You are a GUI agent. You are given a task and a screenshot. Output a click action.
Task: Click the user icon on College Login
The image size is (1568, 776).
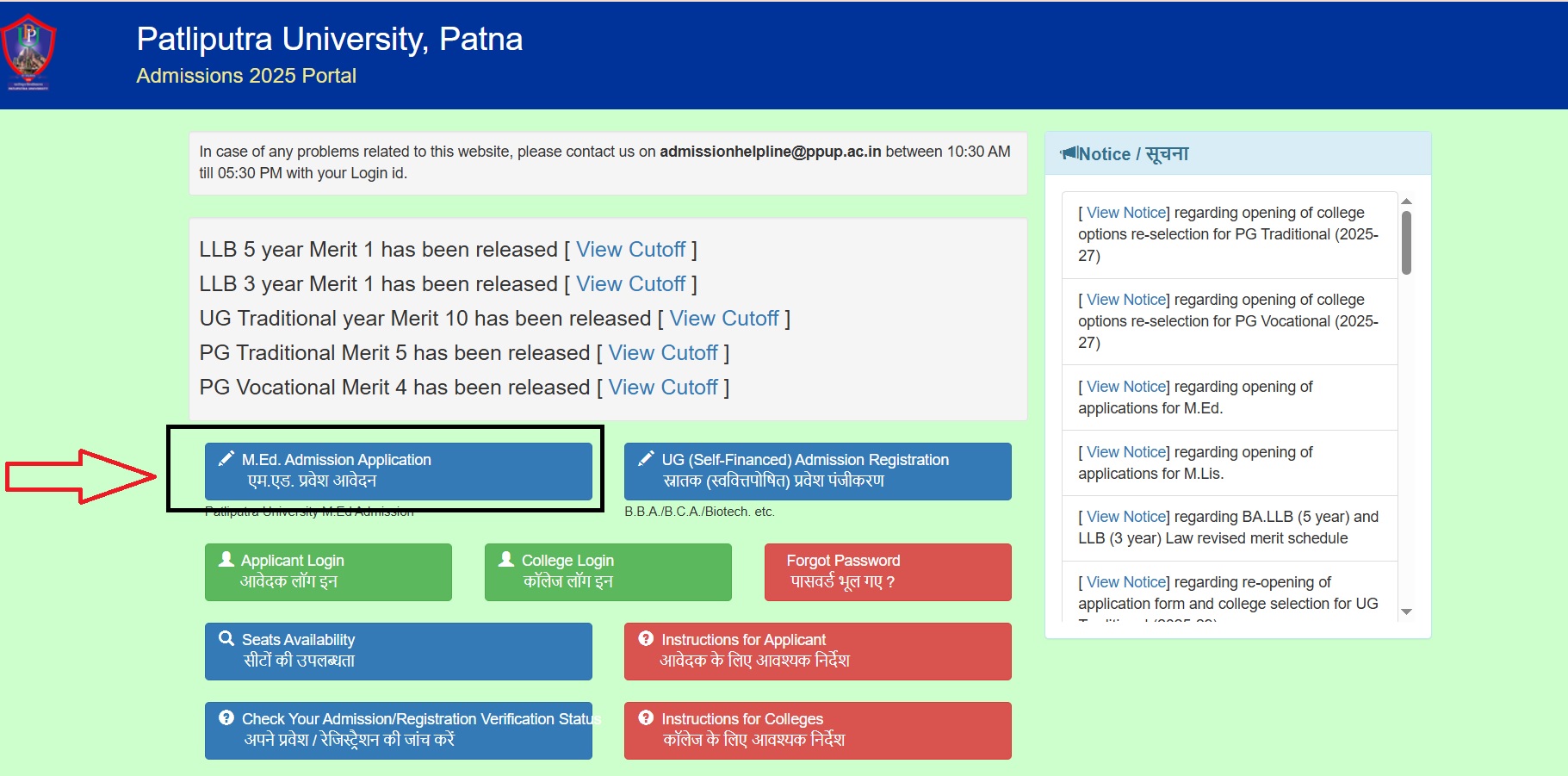pos(506,559)
